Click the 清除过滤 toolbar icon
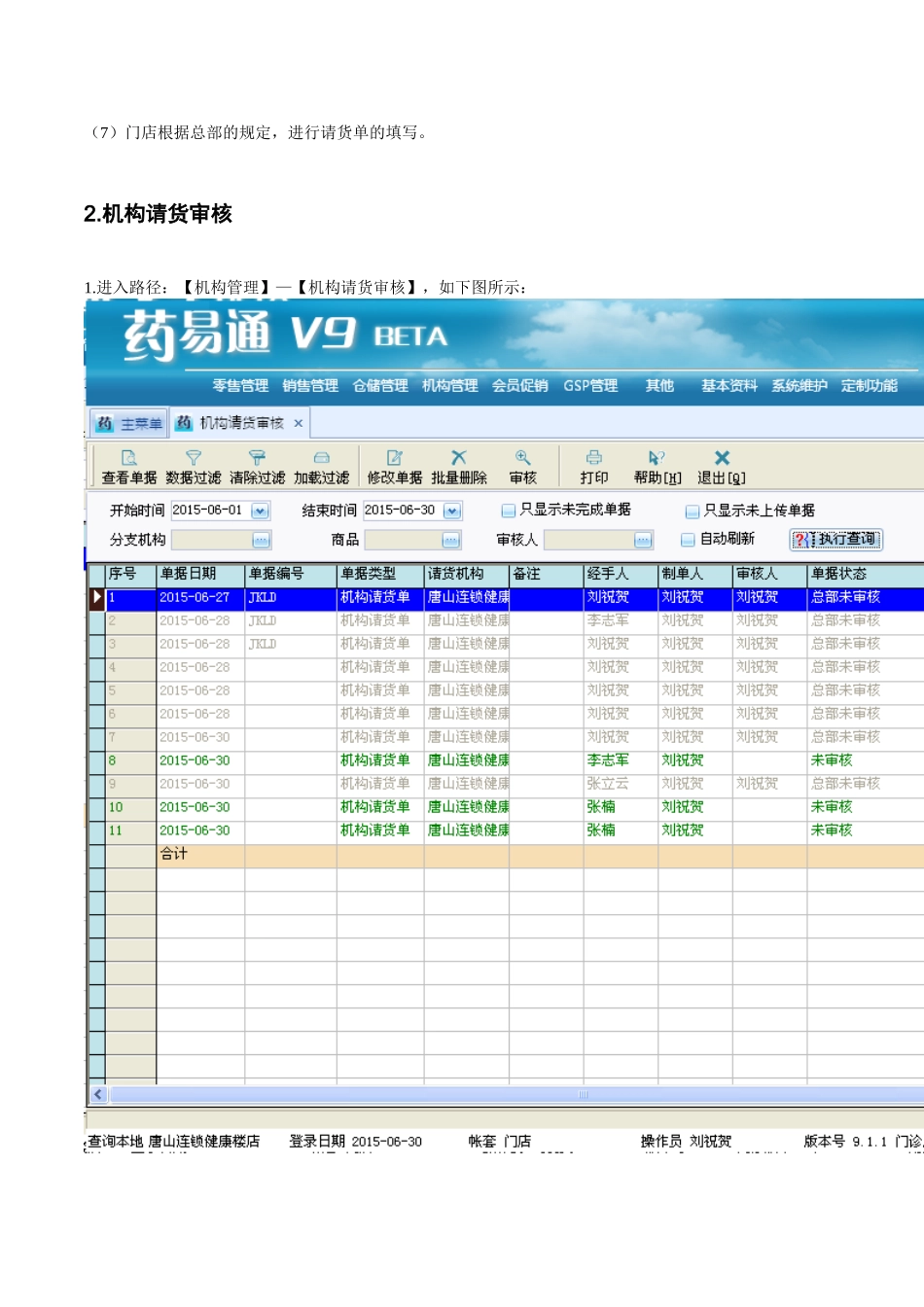This screenshot has height=1307, width=924. 257,457
